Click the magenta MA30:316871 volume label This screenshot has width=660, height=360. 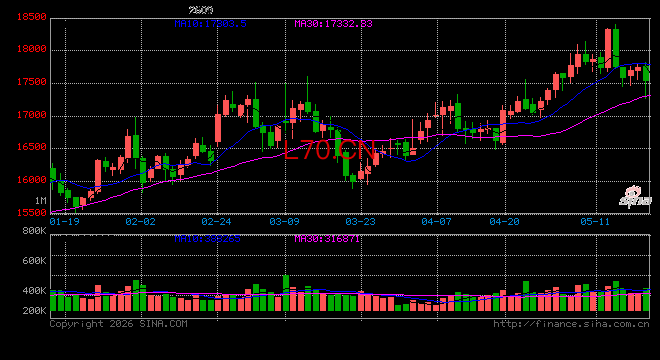327,239
